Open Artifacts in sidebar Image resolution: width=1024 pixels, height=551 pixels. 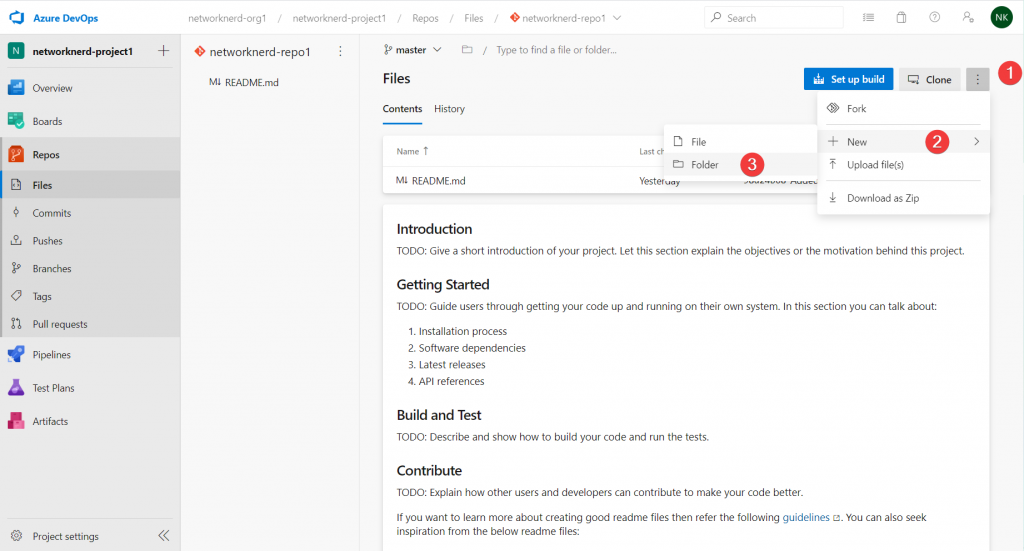point(90,421)
